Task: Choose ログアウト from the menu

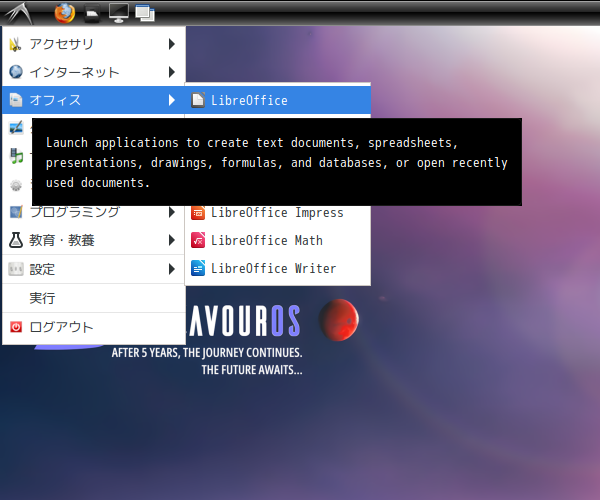Action: (94, 327)
